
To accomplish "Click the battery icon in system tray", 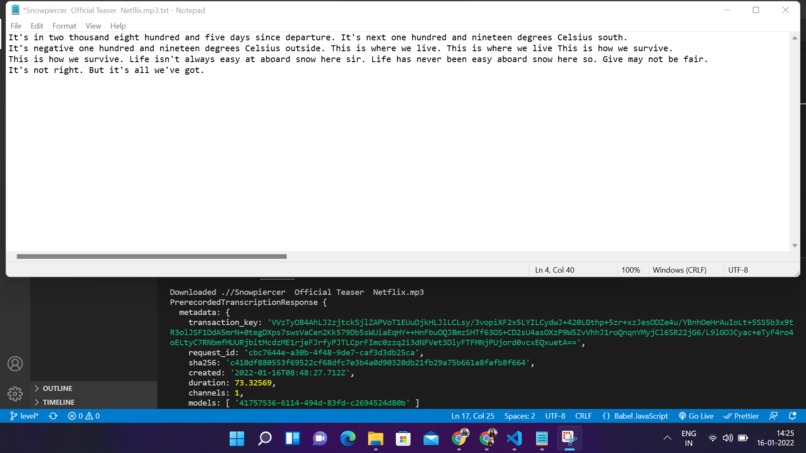I will click(743, 438).
